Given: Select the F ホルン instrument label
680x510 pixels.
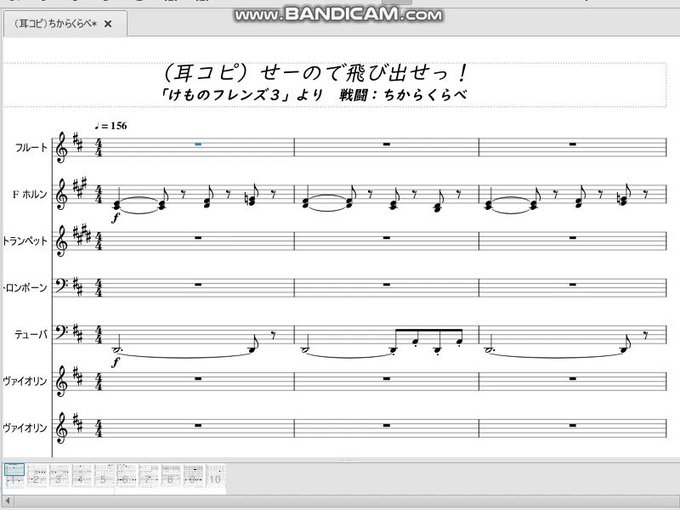Looking at the screenshot, I should point(29,194).
